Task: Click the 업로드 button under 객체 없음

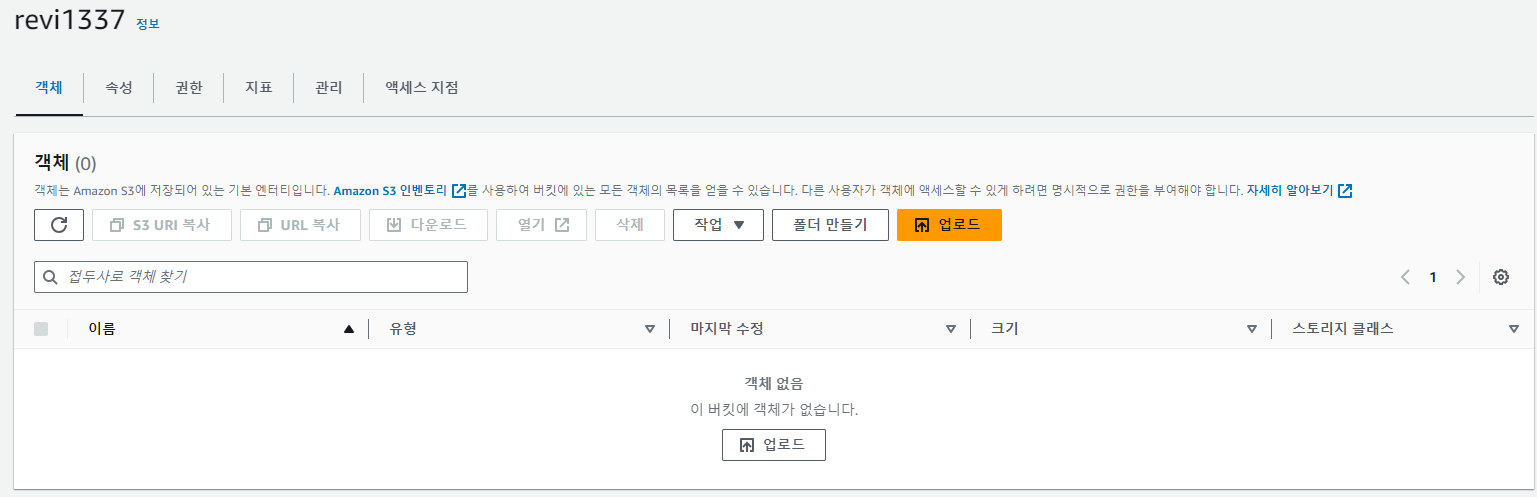Action: [774, 445]
